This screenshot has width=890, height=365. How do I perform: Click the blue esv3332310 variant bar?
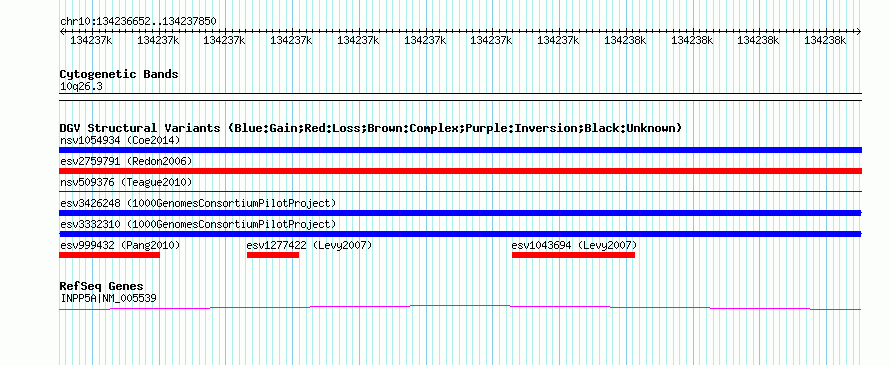coord(460,234)
